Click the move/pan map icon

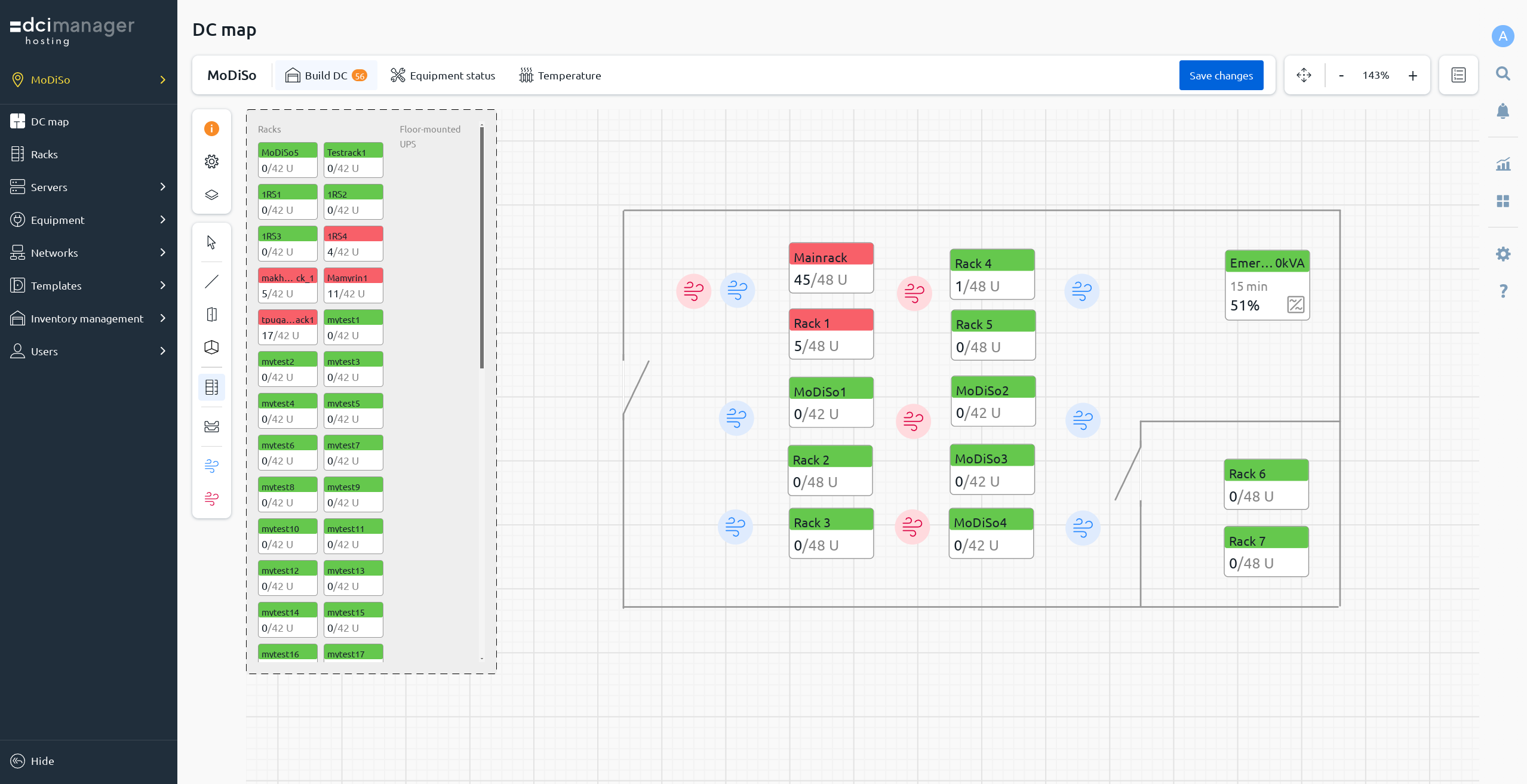tap(1304, 75)
